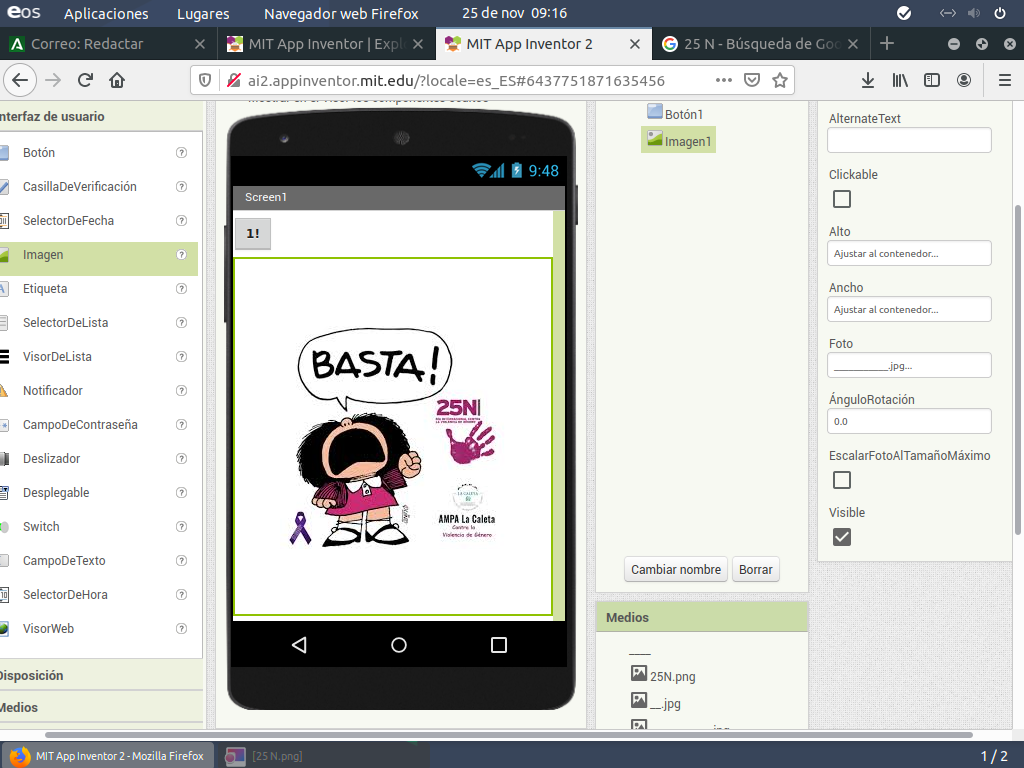Open the Firefox account icon

(x=964, y=80)
